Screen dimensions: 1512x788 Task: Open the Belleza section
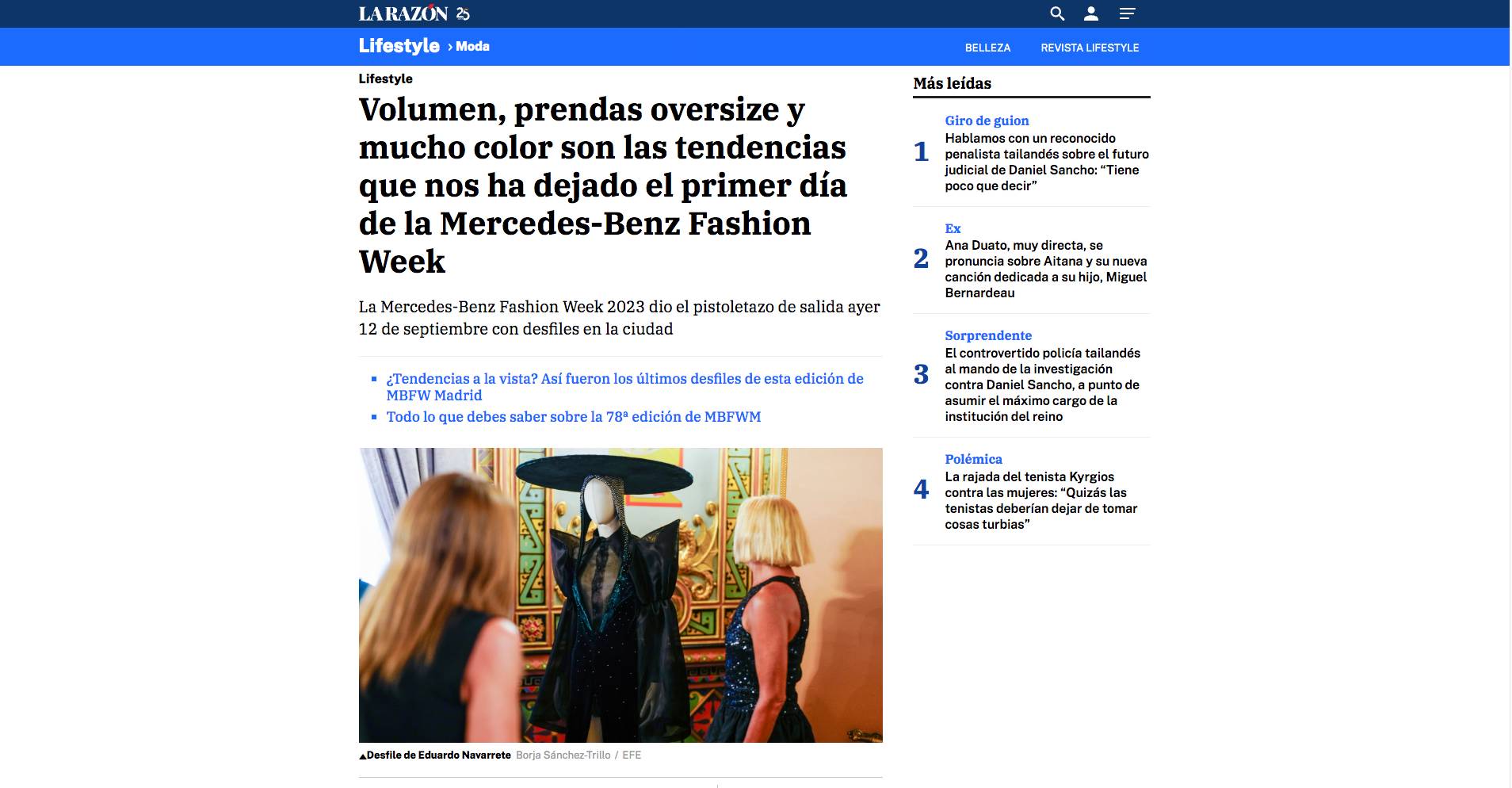[x=987, y=48]
